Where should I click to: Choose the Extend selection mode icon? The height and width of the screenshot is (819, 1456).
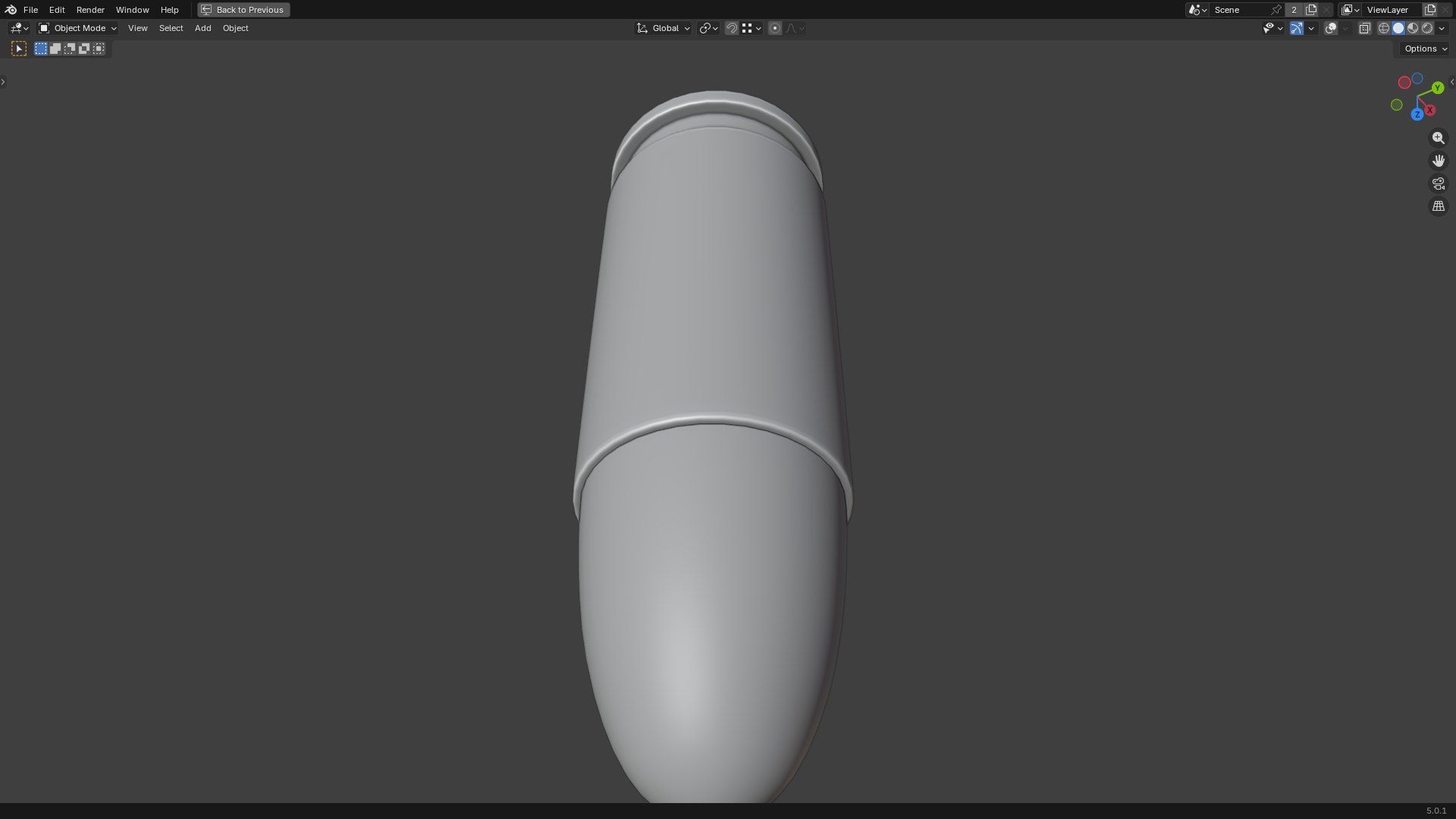pos(55,49)
